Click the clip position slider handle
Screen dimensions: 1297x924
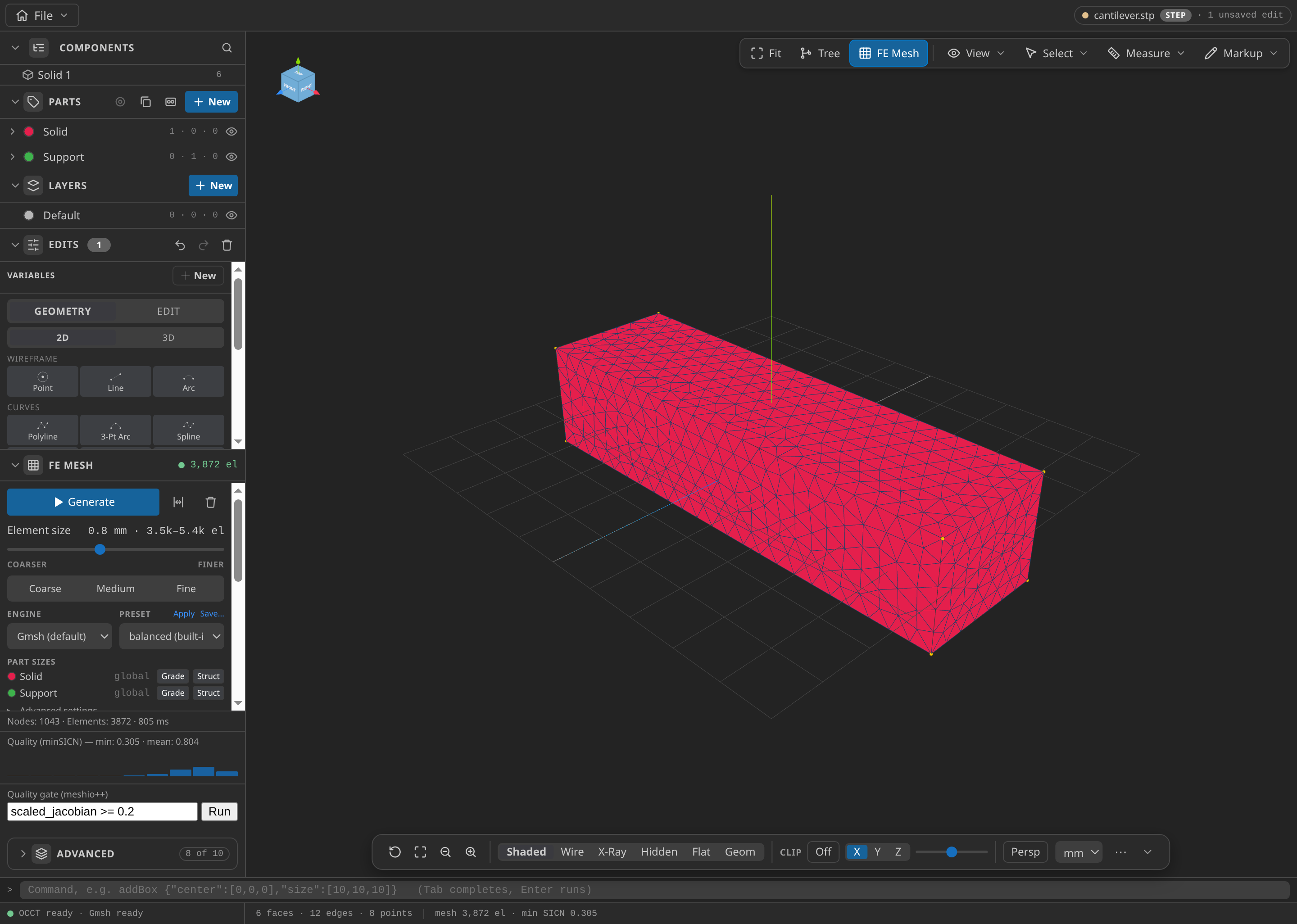pos(951,852)
